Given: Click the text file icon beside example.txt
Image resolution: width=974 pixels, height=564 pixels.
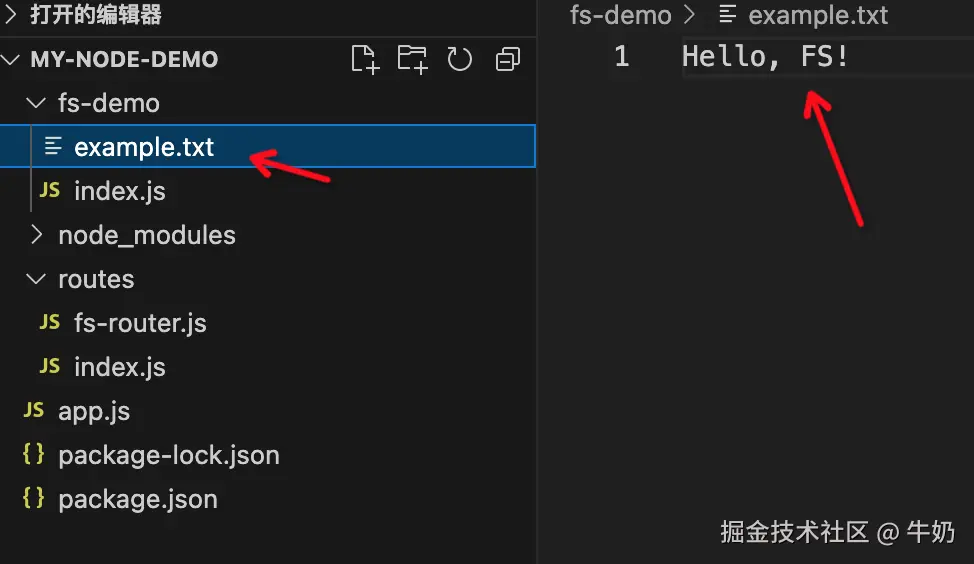Looking at the screenshot, I should pyautogui.click(x=53, y=147).
